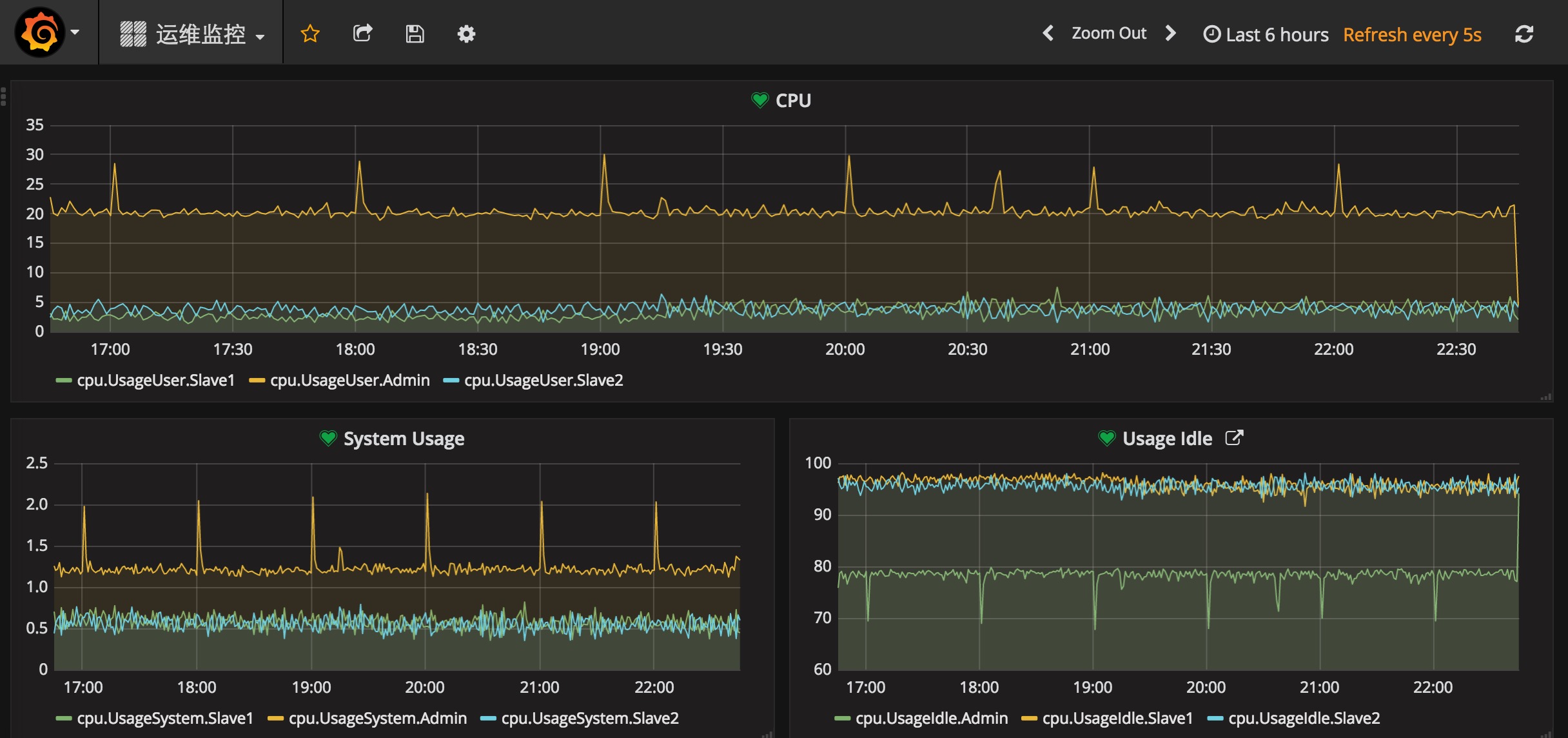This screenshot has width=1568, height=738.
Task: Click the CPU panel resize handle corner
Action: [x=1546, y=396]
